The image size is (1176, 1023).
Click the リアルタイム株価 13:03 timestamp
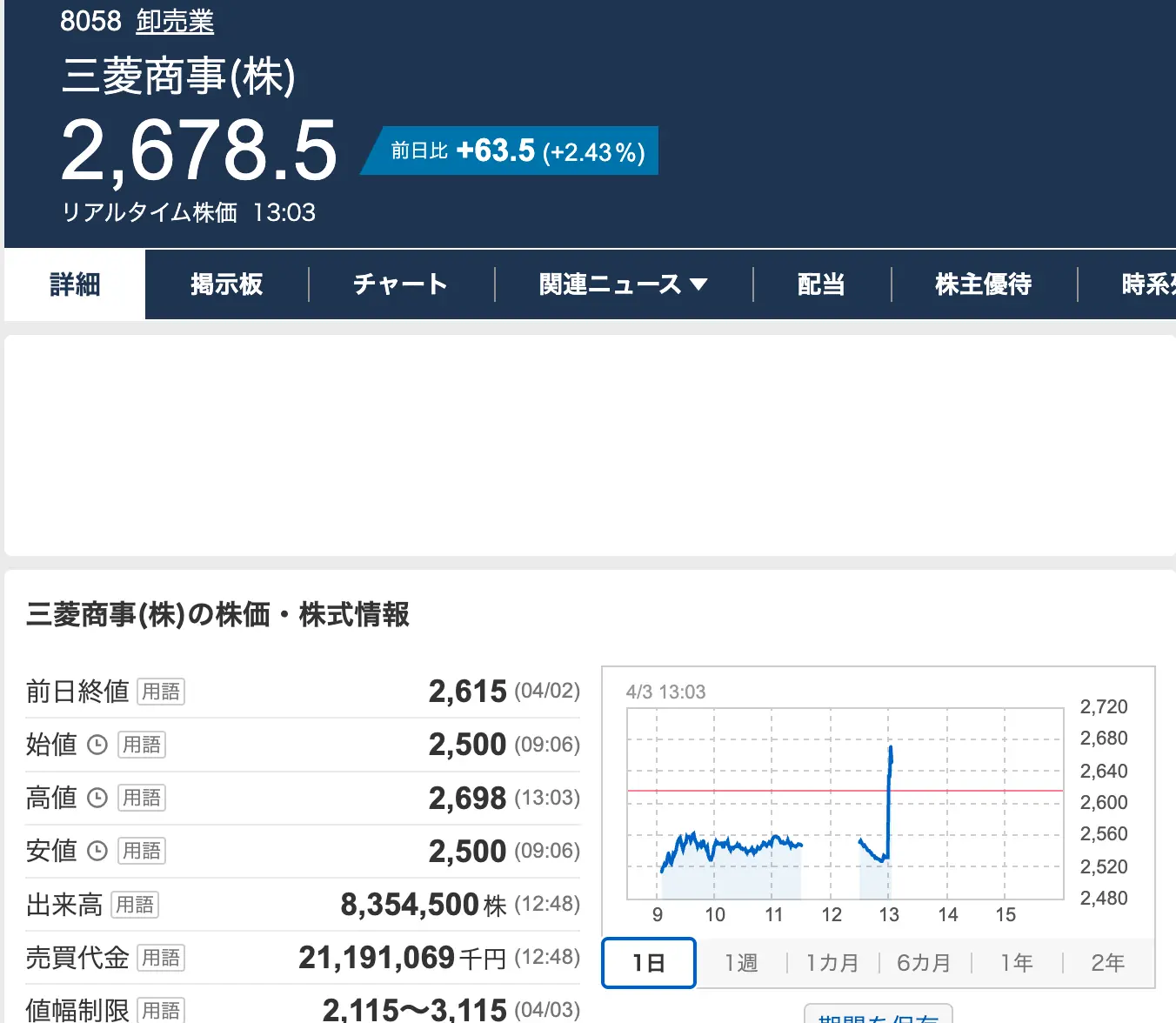click(189, 212)
